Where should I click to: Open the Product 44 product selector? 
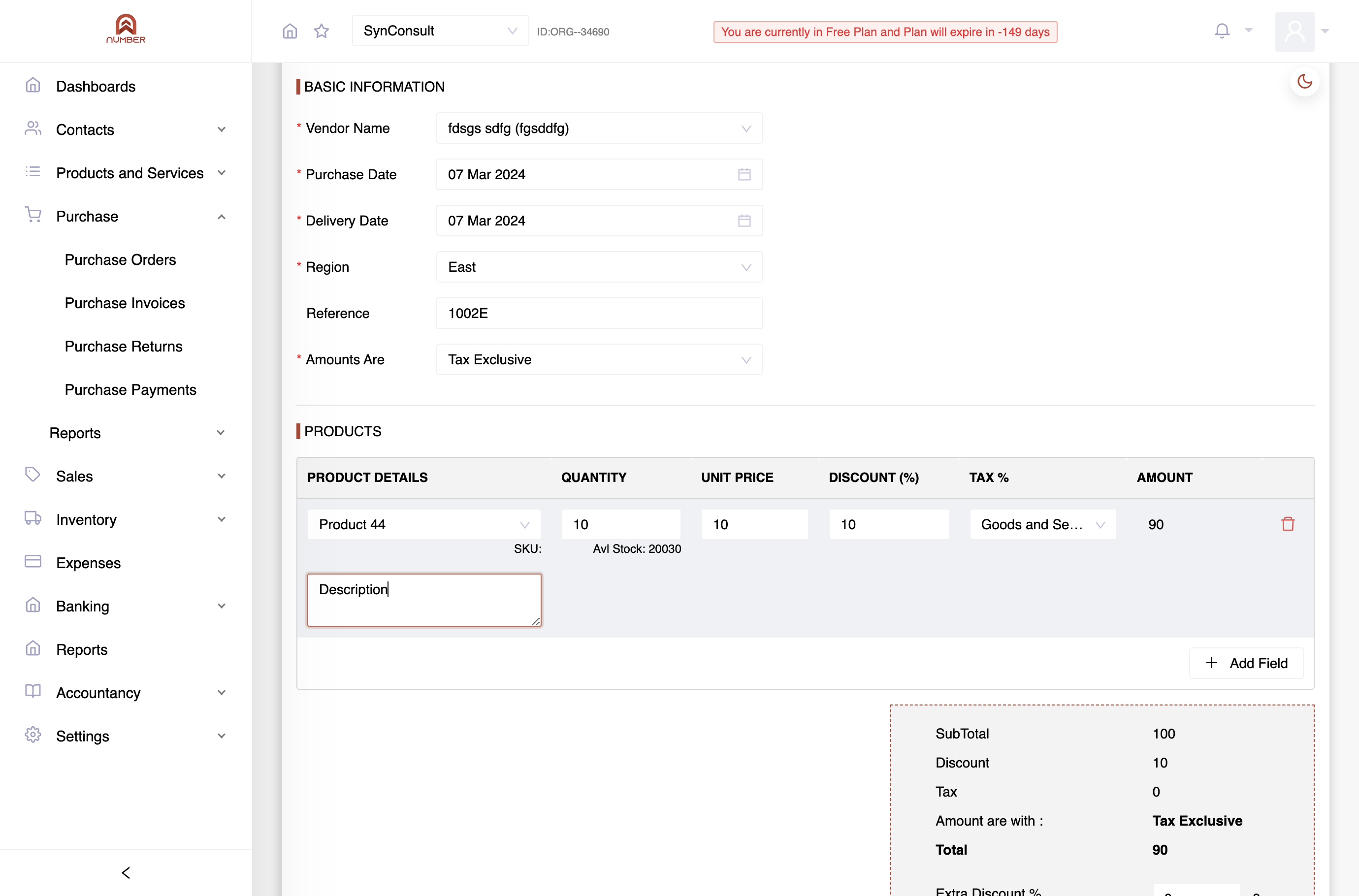(x=424, y=524)
